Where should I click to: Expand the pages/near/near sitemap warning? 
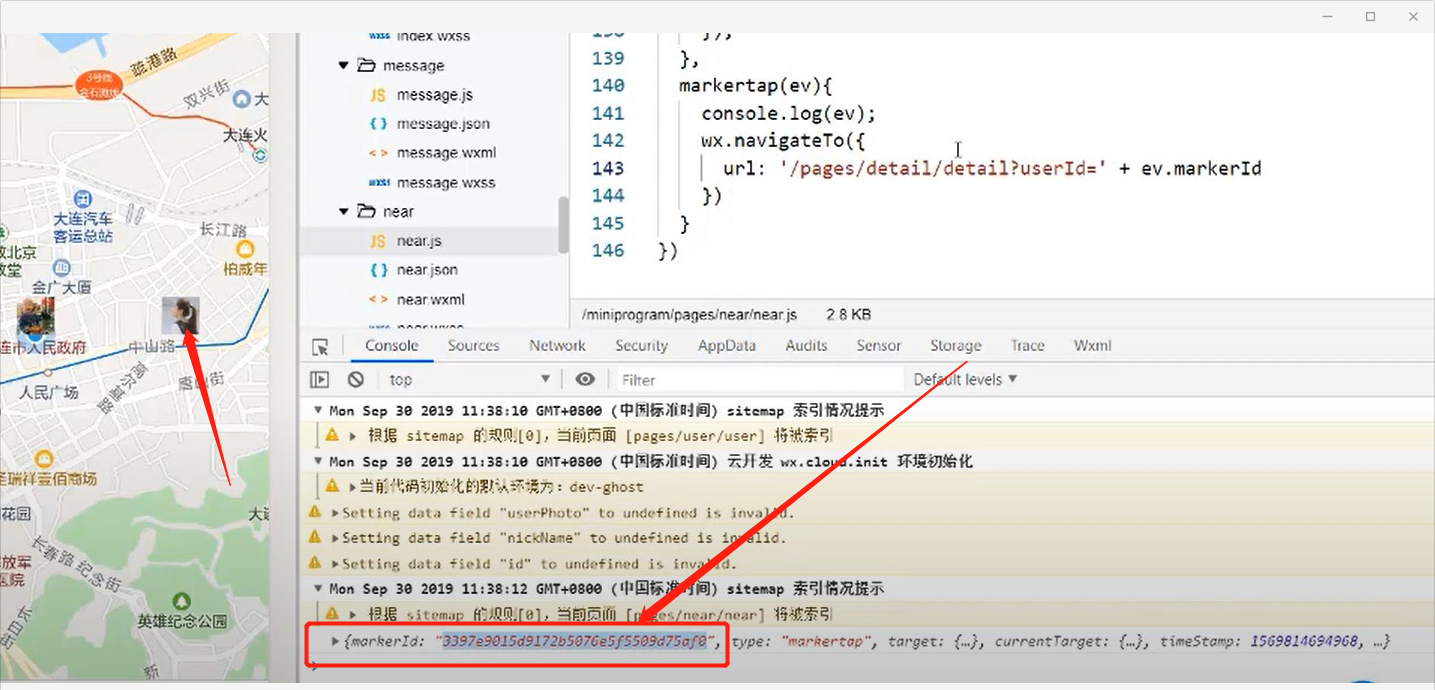pyautogui.click(x=353, y=614)
